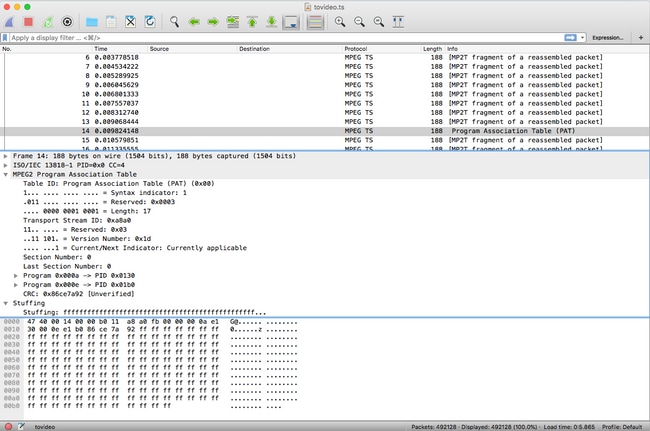650x431 pixels.
Task: Select the Last Section Number: 0 line
Action: pos(67,266)
